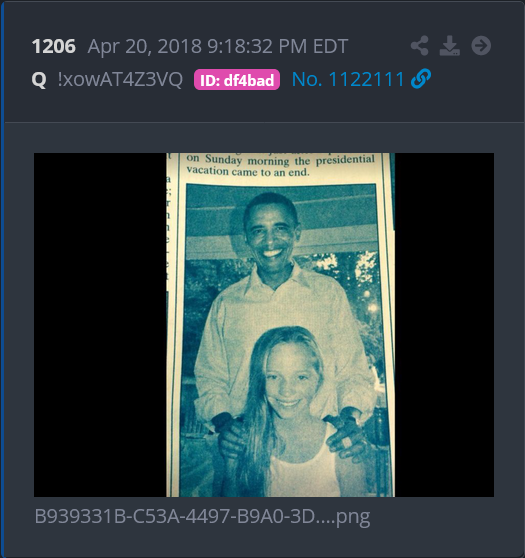Download the post using the download icon
525x558 pixels.
point(450,46)
